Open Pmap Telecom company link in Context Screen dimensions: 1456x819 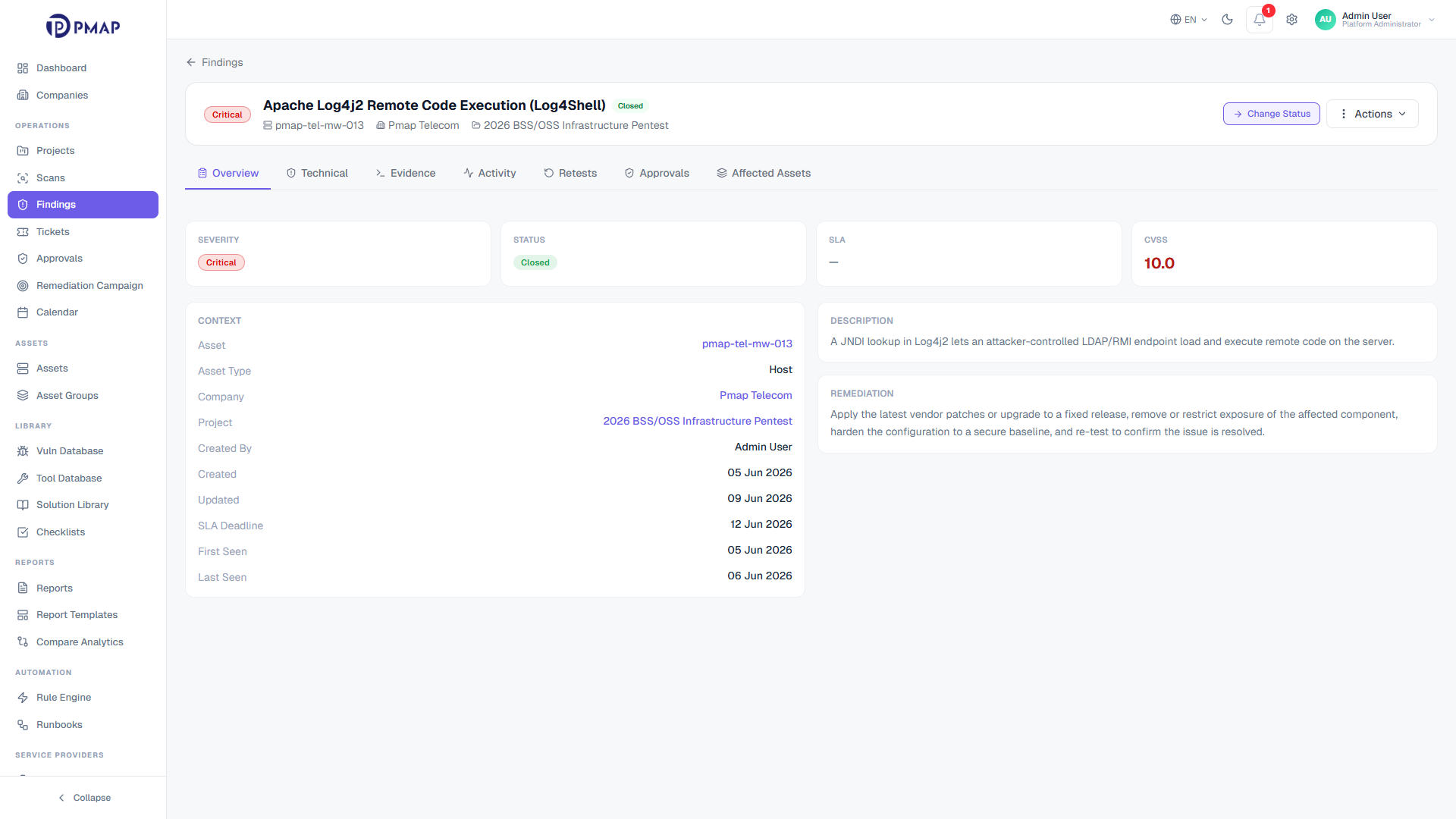point(756,396)
